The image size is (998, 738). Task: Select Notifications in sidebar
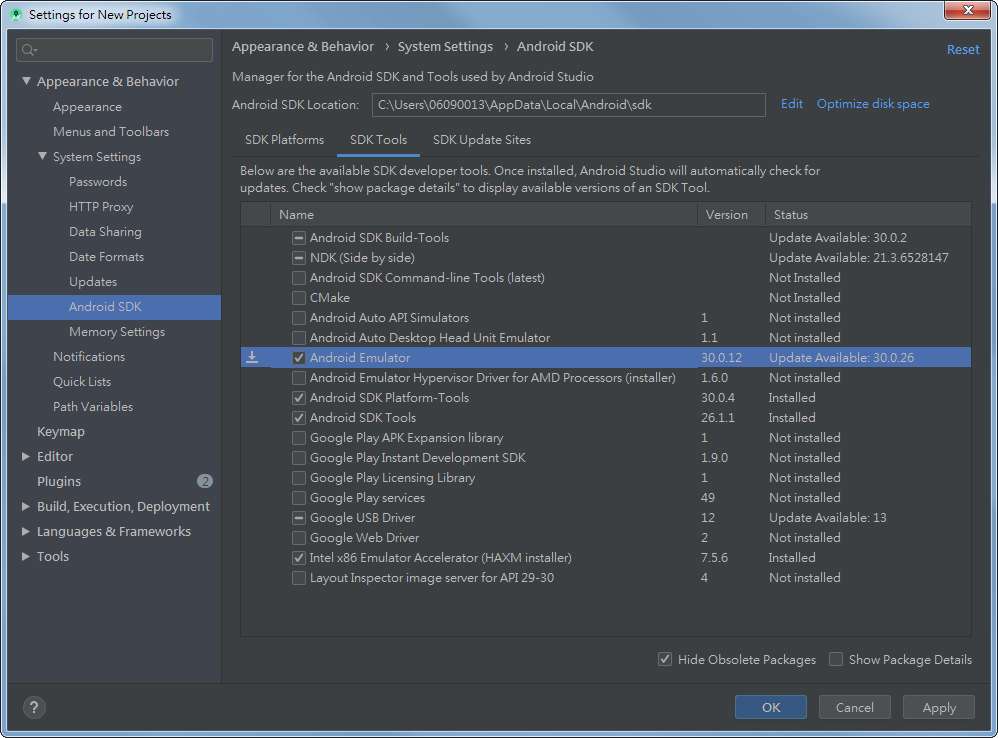[88, 356]
